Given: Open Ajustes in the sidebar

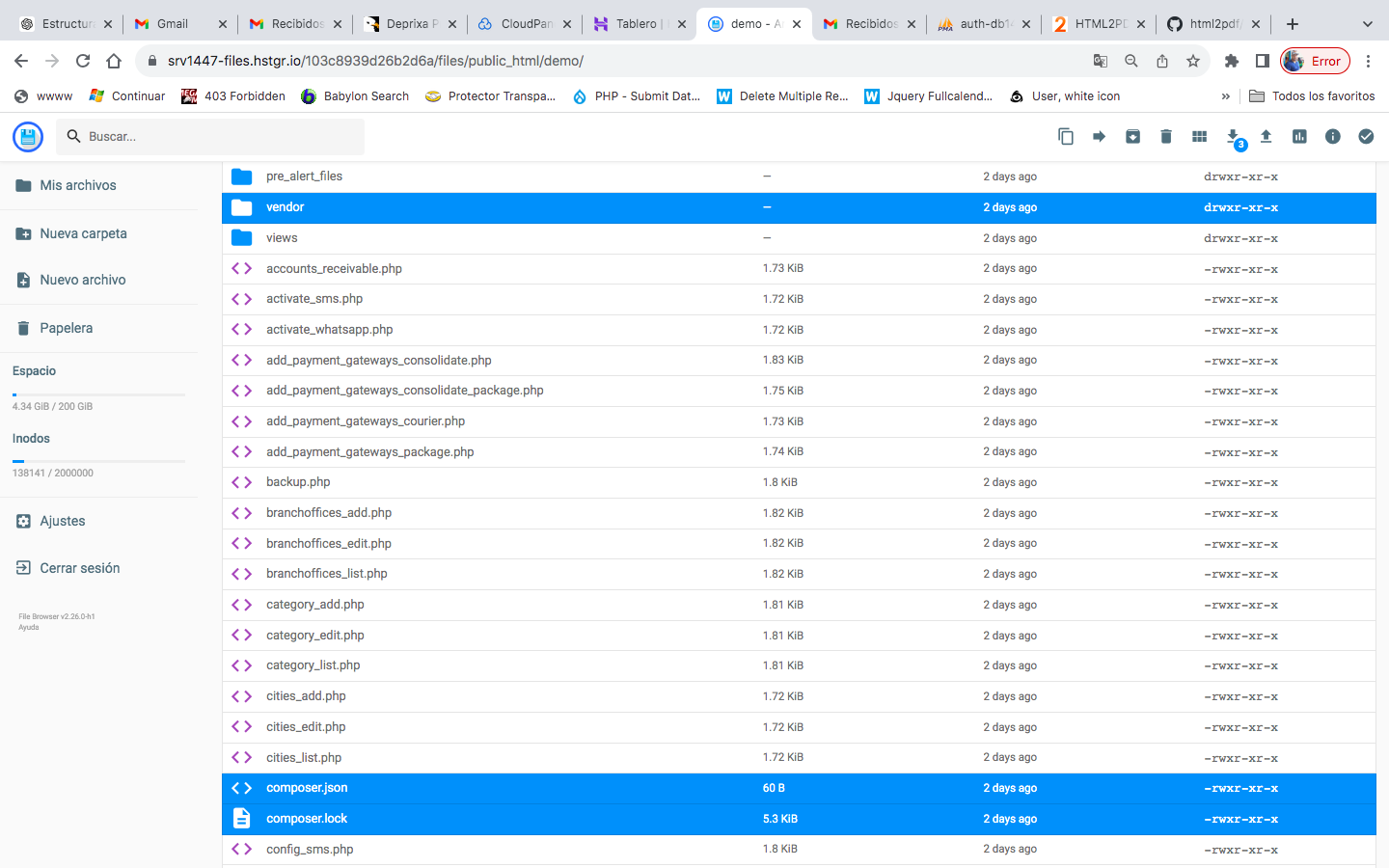Looking at the screenshot, I should (62, 521).
